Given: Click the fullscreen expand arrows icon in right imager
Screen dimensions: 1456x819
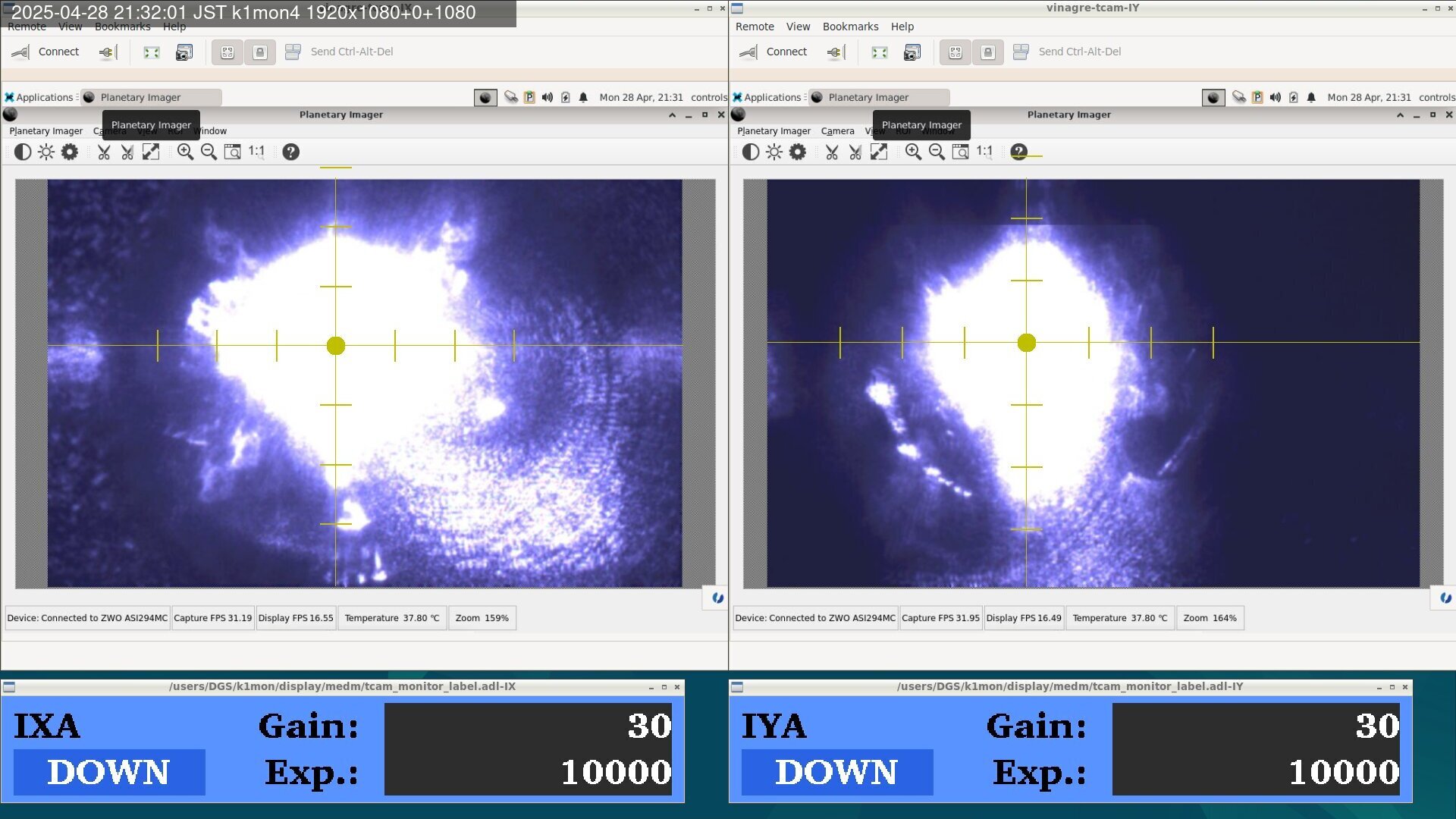Looking at the screenshot, I should 879,152.
